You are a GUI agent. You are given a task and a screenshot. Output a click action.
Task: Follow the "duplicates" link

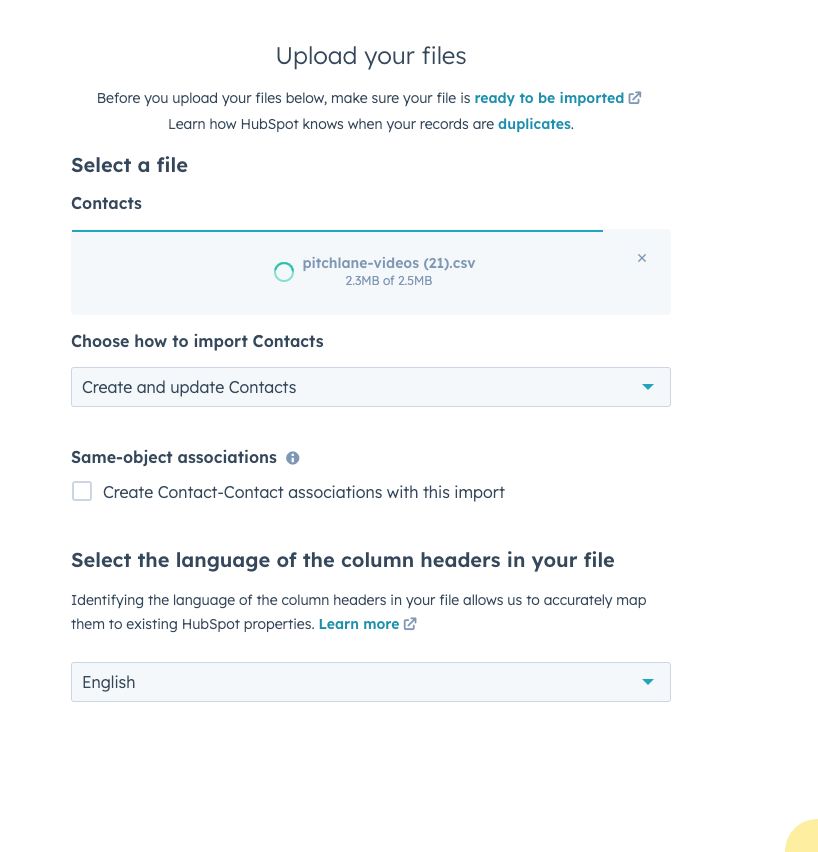click(534, 124)
